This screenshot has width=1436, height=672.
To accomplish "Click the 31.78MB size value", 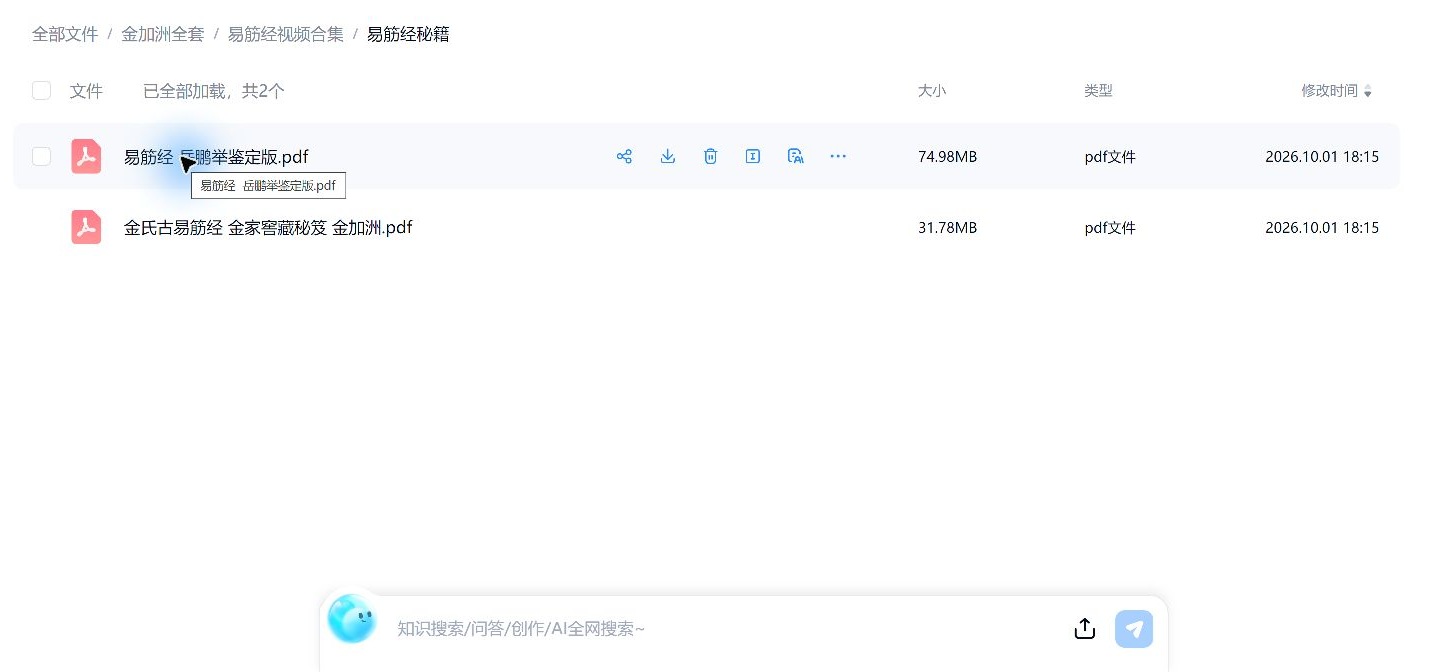I will [x=947, y=228].
